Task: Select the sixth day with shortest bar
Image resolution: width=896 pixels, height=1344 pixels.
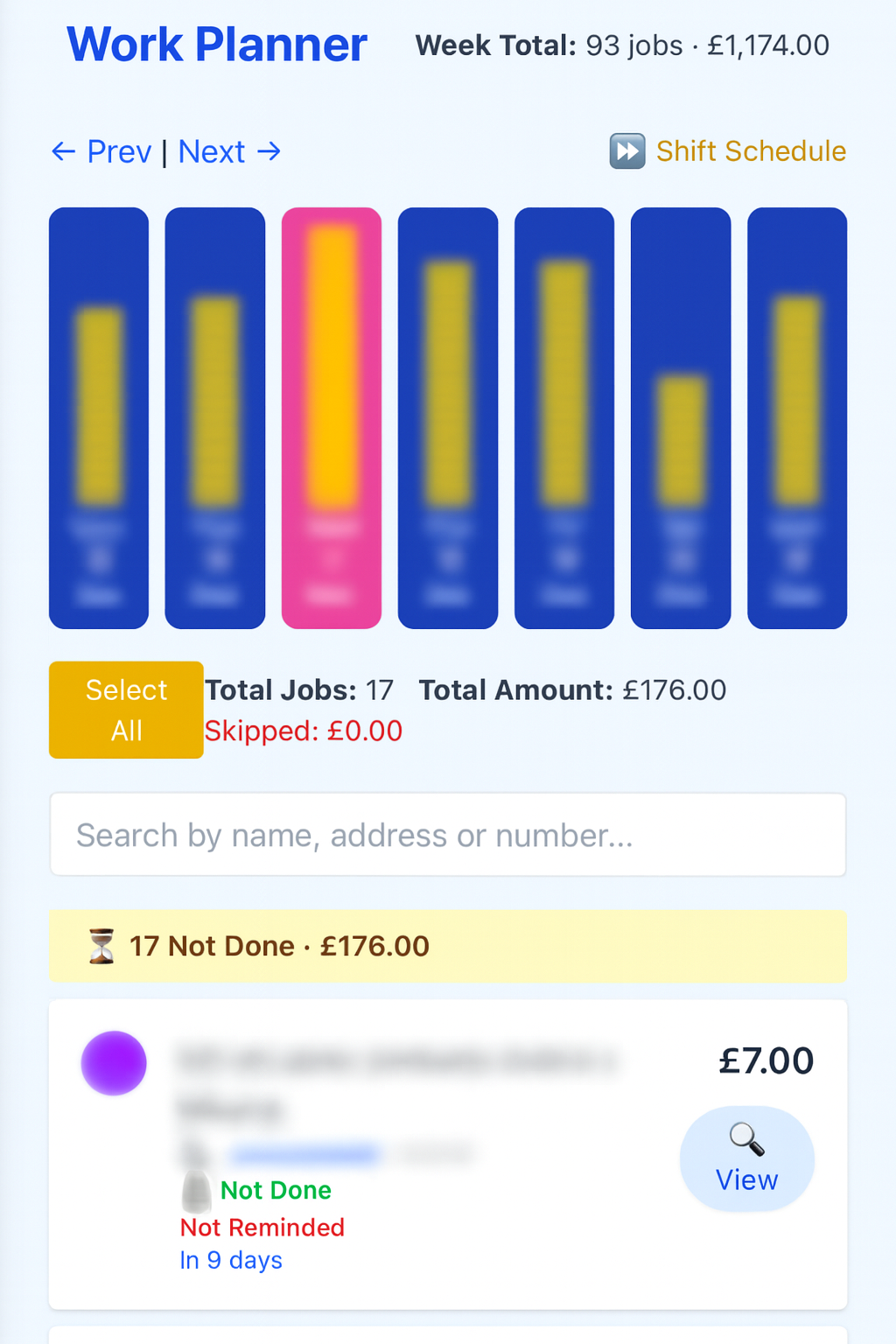Action: pos(681,417)
